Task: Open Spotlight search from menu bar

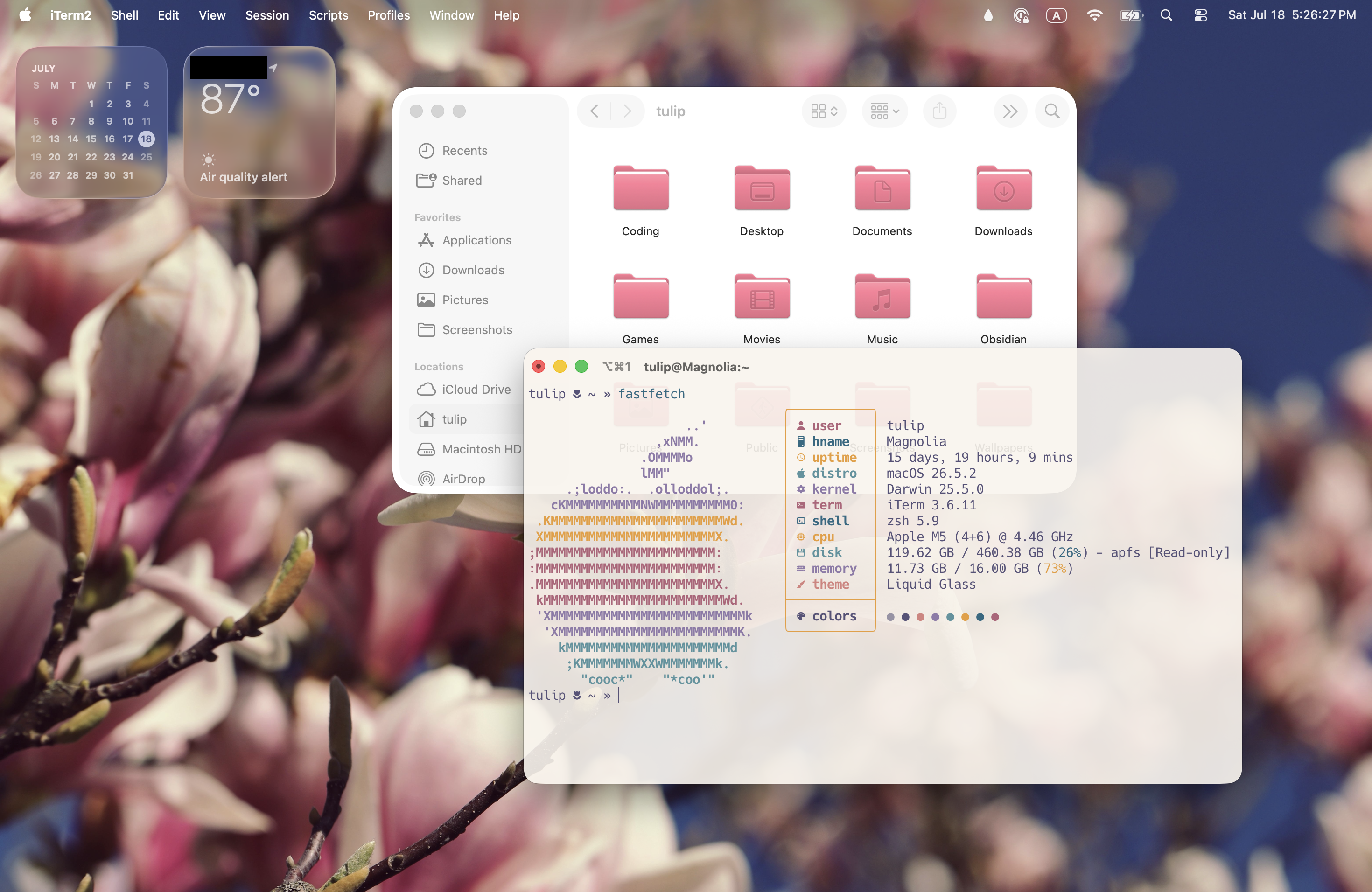Action: [x=1166, y=15]
